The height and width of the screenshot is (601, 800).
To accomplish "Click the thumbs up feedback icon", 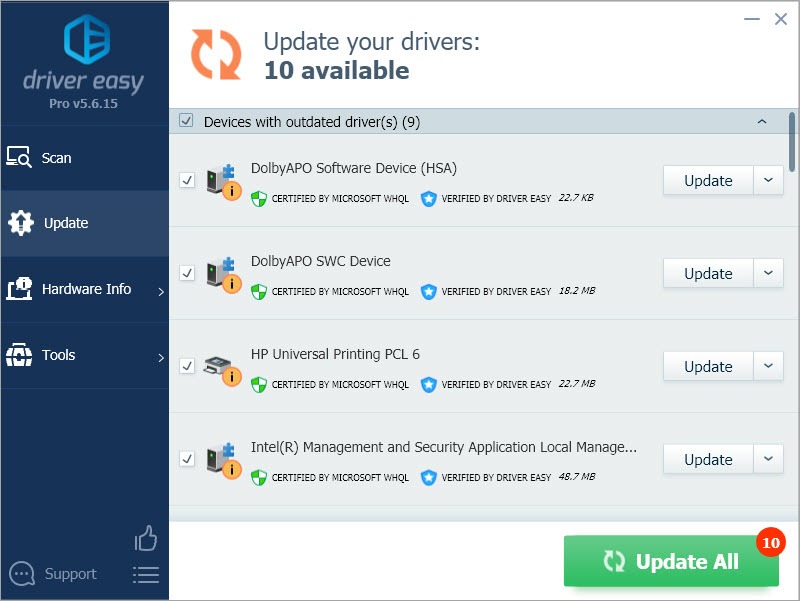I will [145, 538].
